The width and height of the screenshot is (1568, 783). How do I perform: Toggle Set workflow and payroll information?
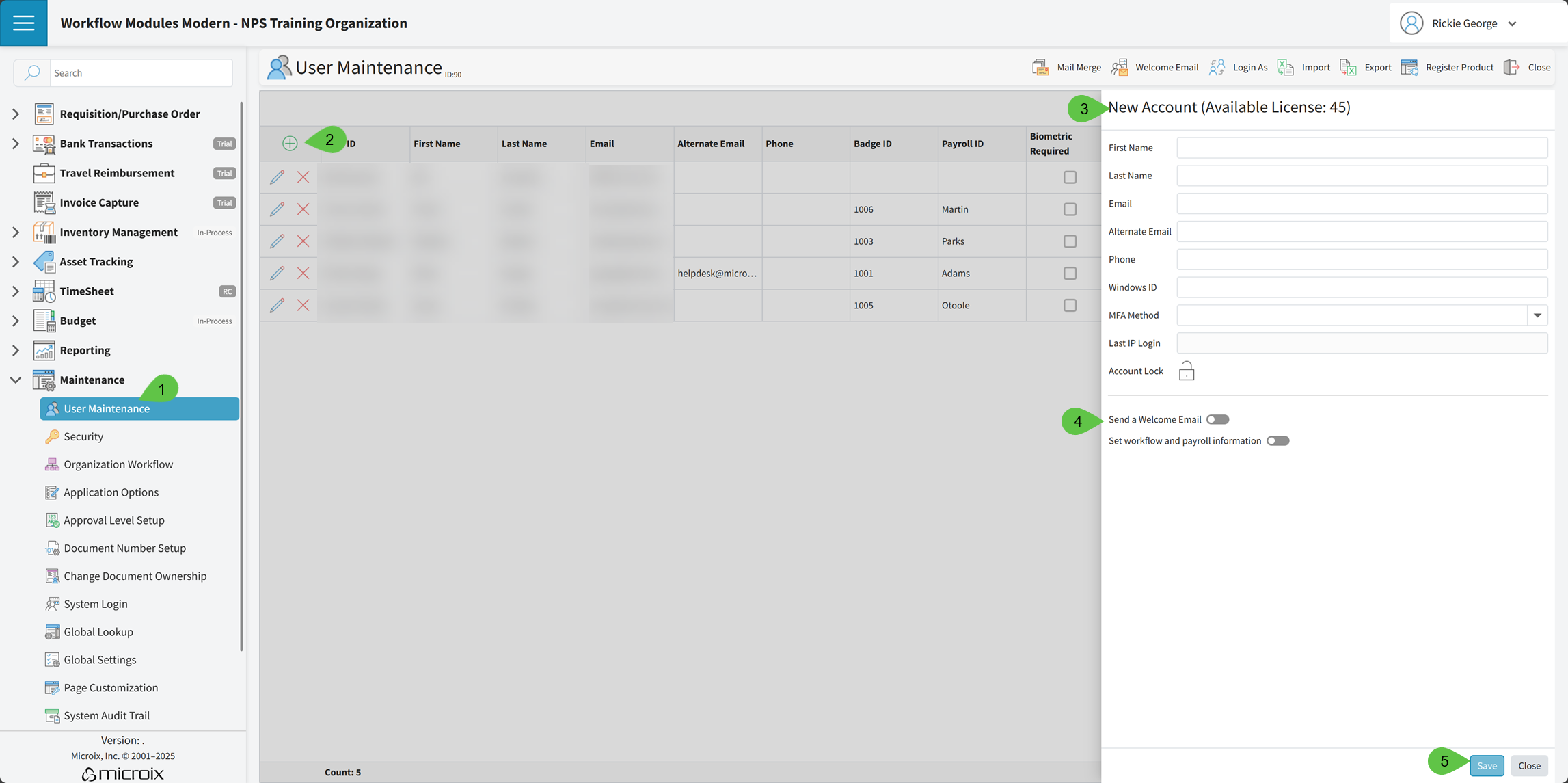(x=1278, y=440)
